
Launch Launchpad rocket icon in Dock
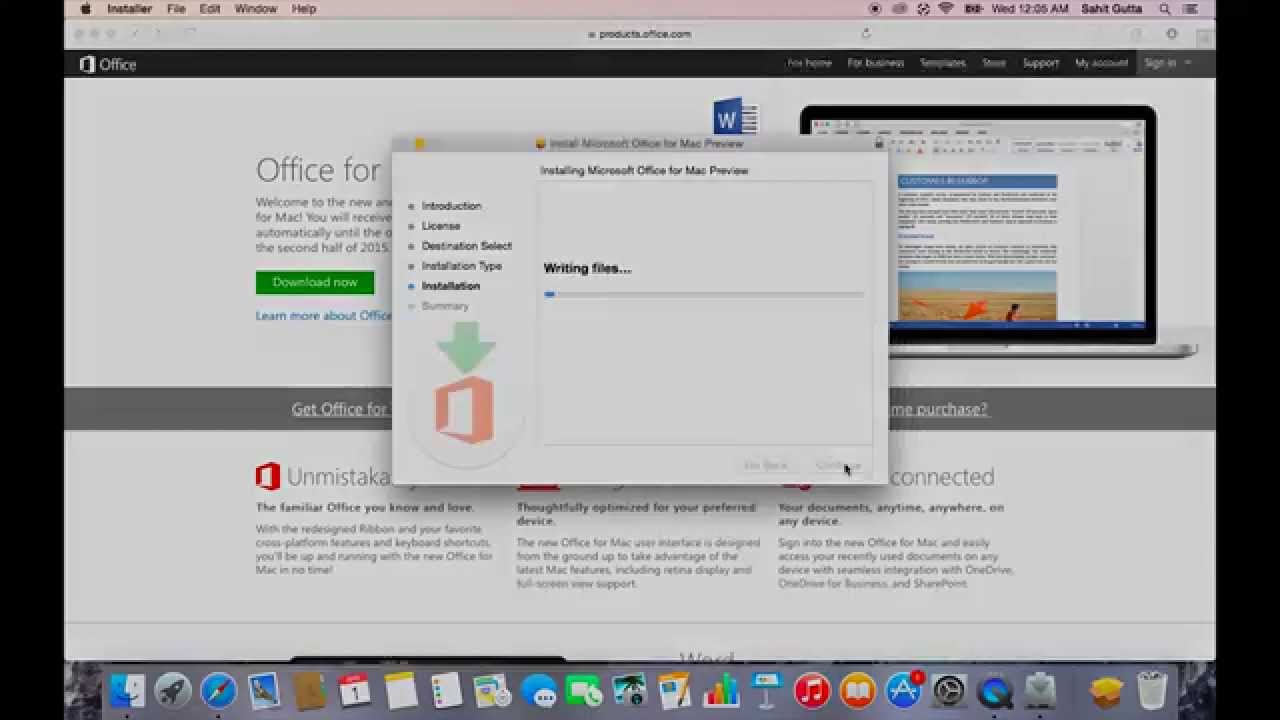(x=173, y=691)
